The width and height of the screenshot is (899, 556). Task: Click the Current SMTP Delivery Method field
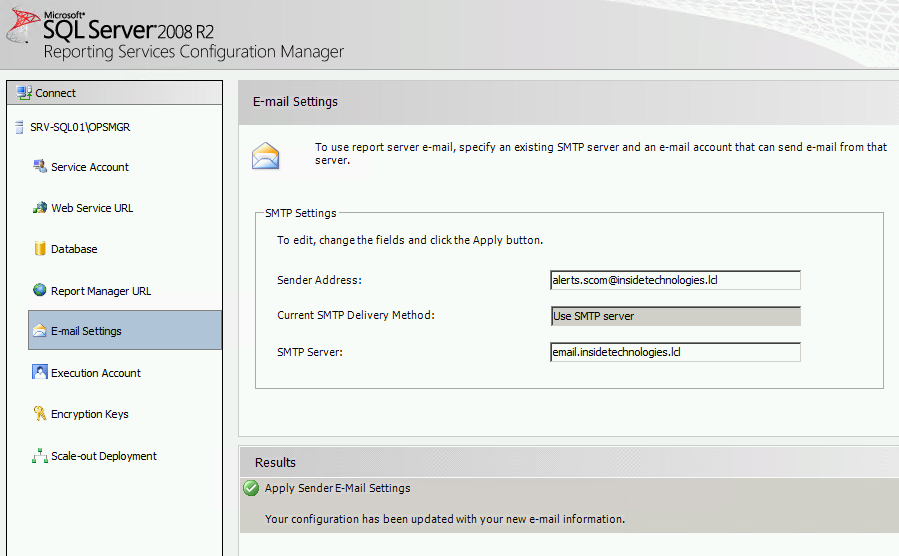point(675,316)
